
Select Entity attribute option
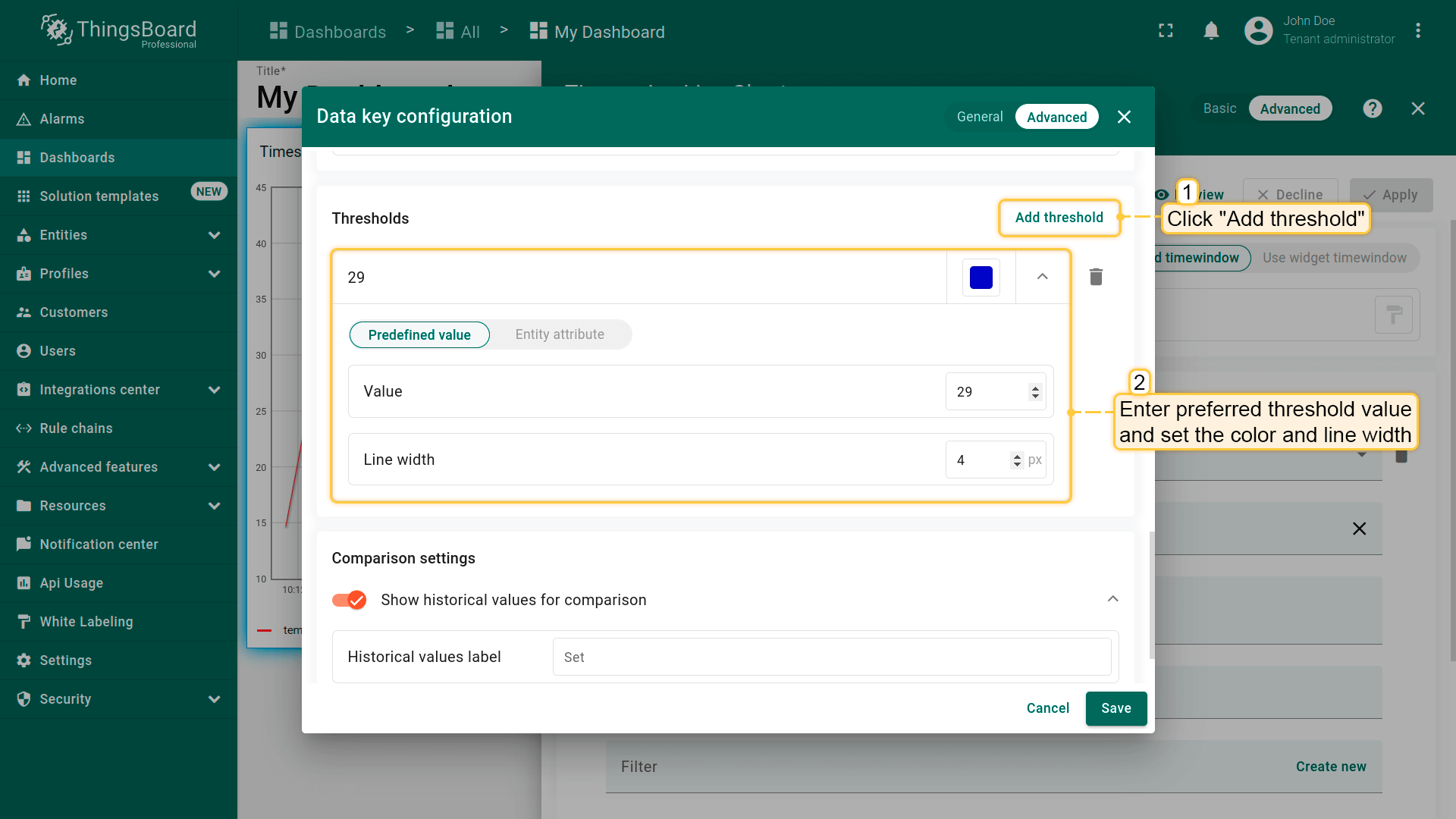coord(560,334)
